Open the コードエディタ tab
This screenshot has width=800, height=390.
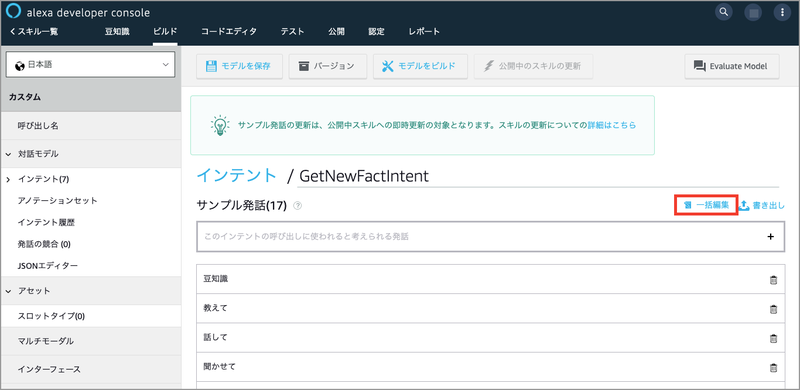tap(229, 32)
